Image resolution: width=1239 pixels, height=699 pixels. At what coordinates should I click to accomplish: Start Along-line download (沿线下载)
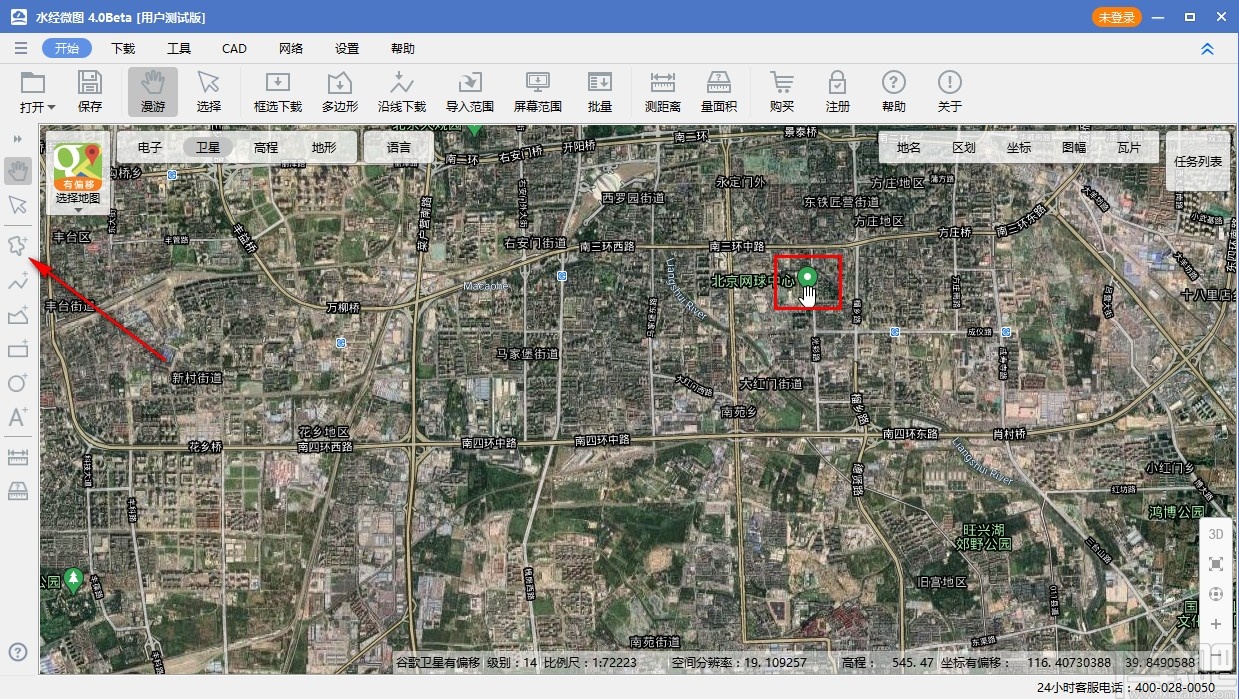(402, 92)
